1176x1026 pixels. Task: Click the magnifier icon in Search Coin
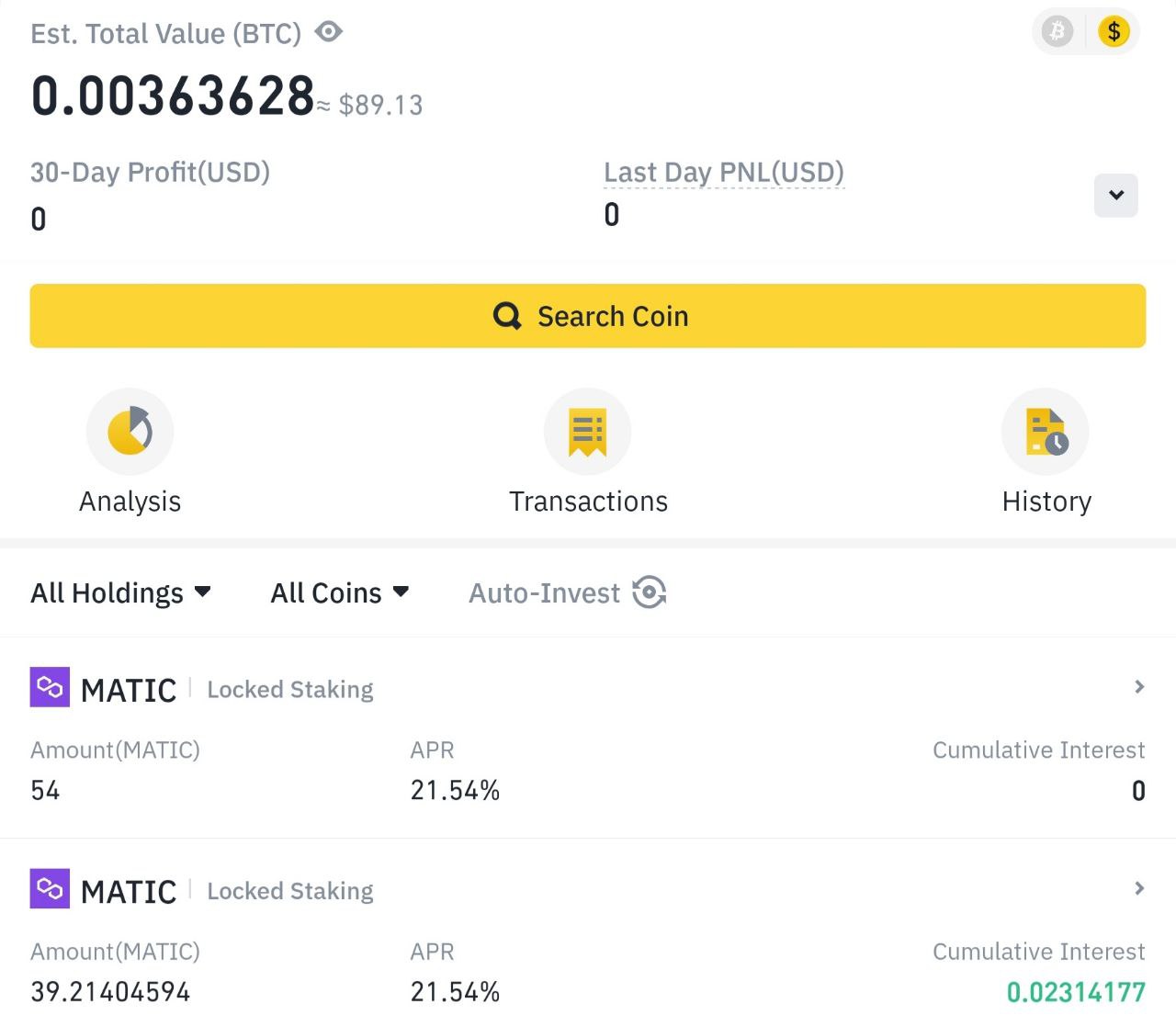(x=507, y=316)
